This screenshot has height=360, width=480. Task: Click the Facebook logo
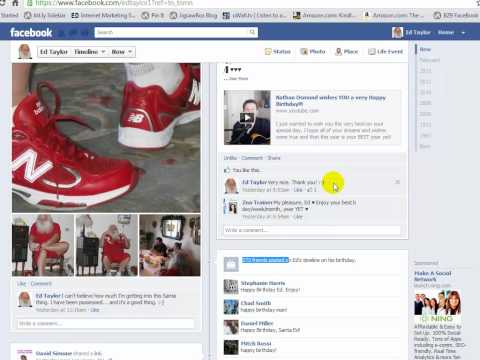click(x=31, y=33)
